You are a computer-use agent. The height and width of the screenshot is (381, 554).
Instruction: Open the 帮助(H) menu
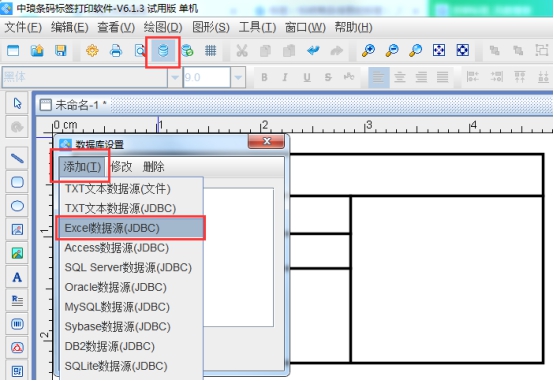[353, 27]
